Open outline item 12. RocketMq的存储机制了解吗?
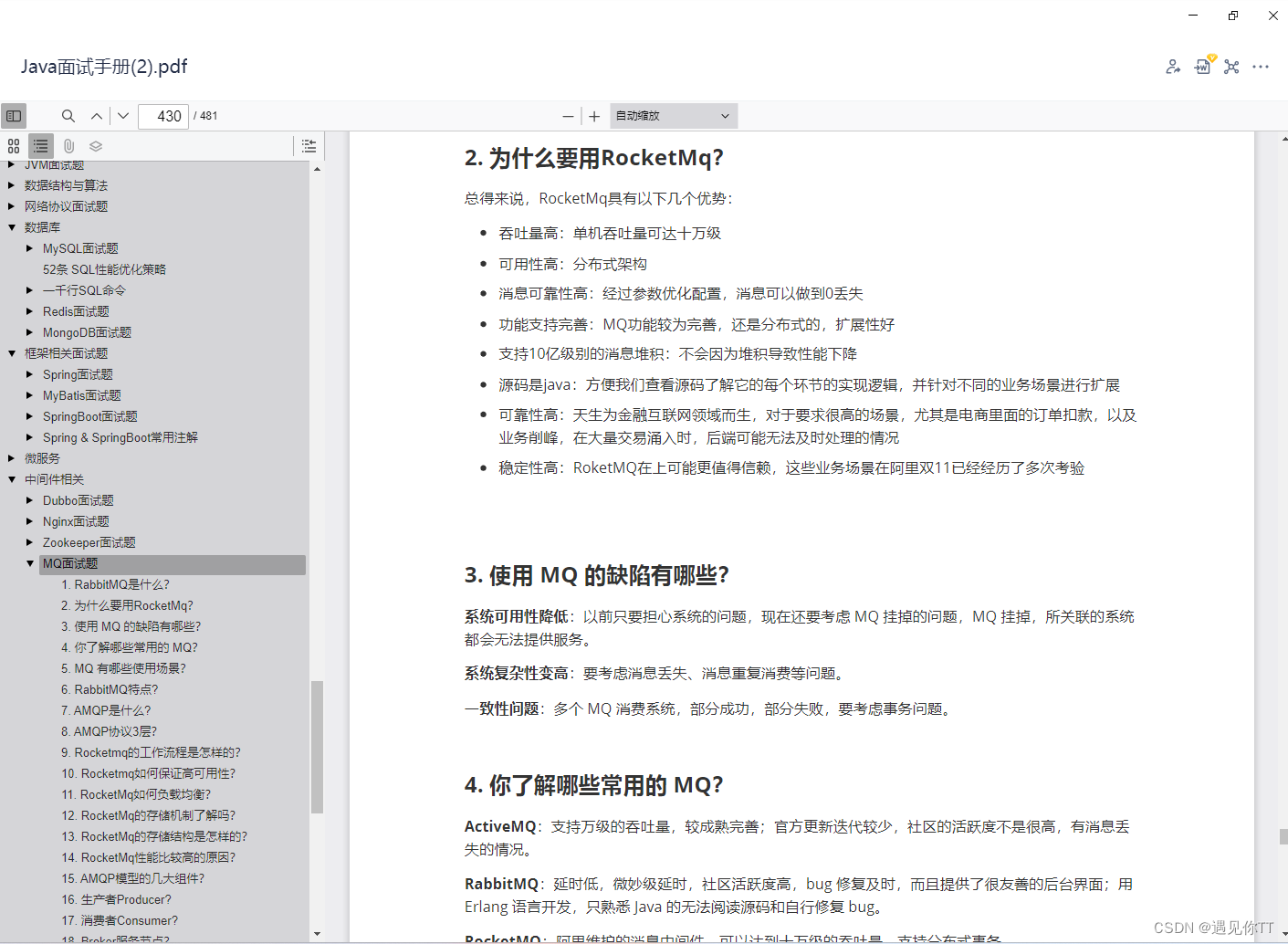Image resolution: width=1288 pixels, height=944 pixels. [x=148, y=815]
